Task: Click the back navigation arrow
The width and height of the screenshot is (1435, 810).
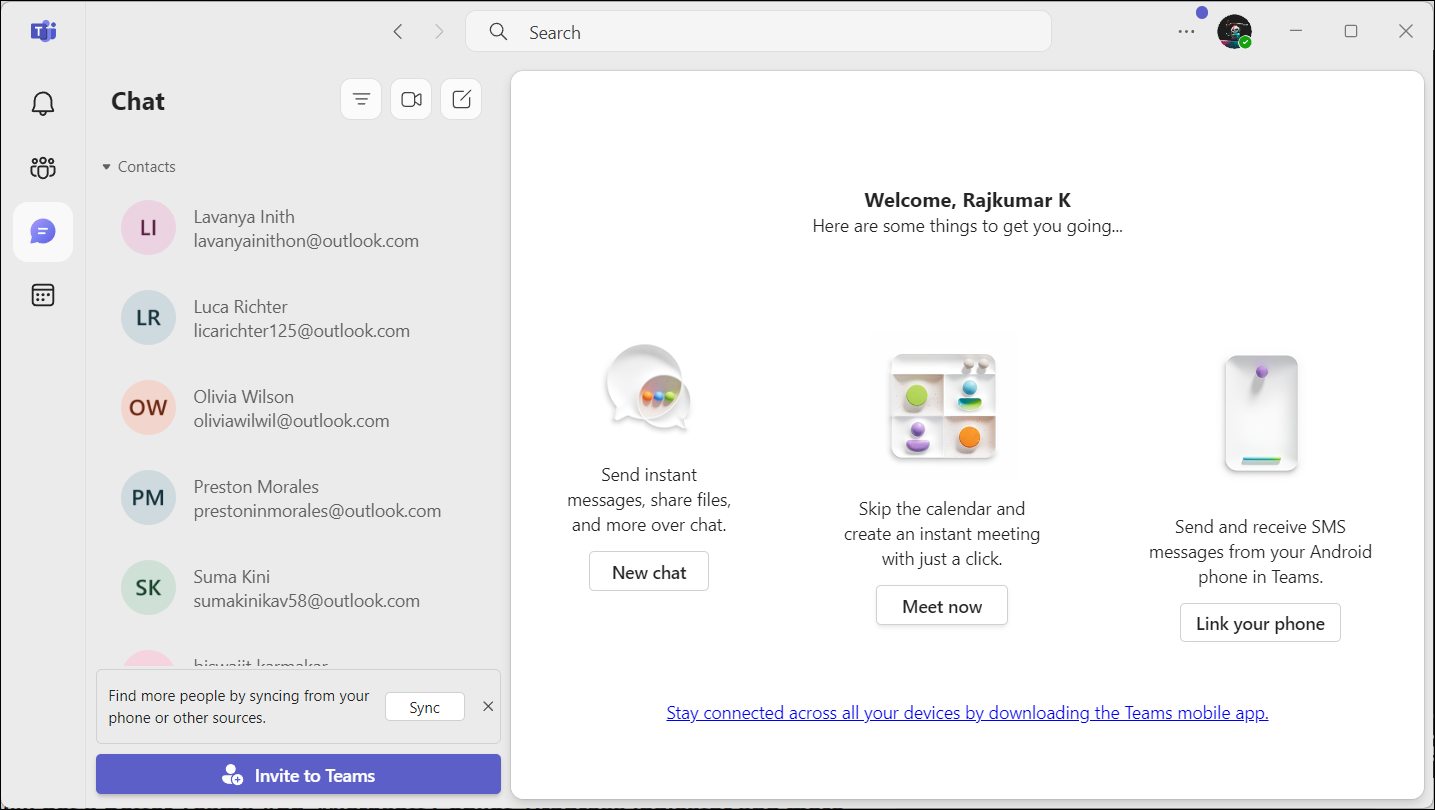Action: coord(398,32)
